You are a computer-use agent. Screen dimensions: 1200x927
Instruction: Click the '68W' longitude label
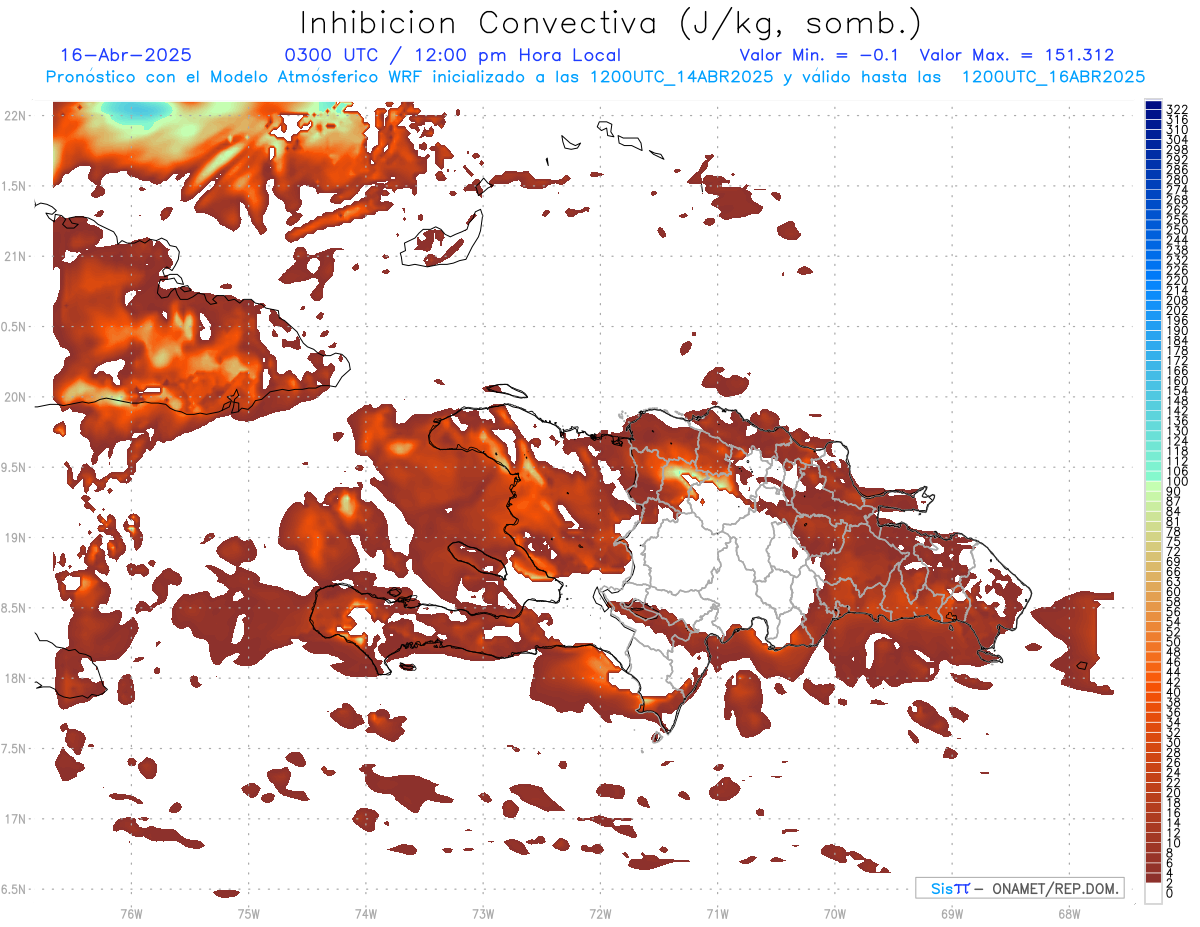[1069, 913]
